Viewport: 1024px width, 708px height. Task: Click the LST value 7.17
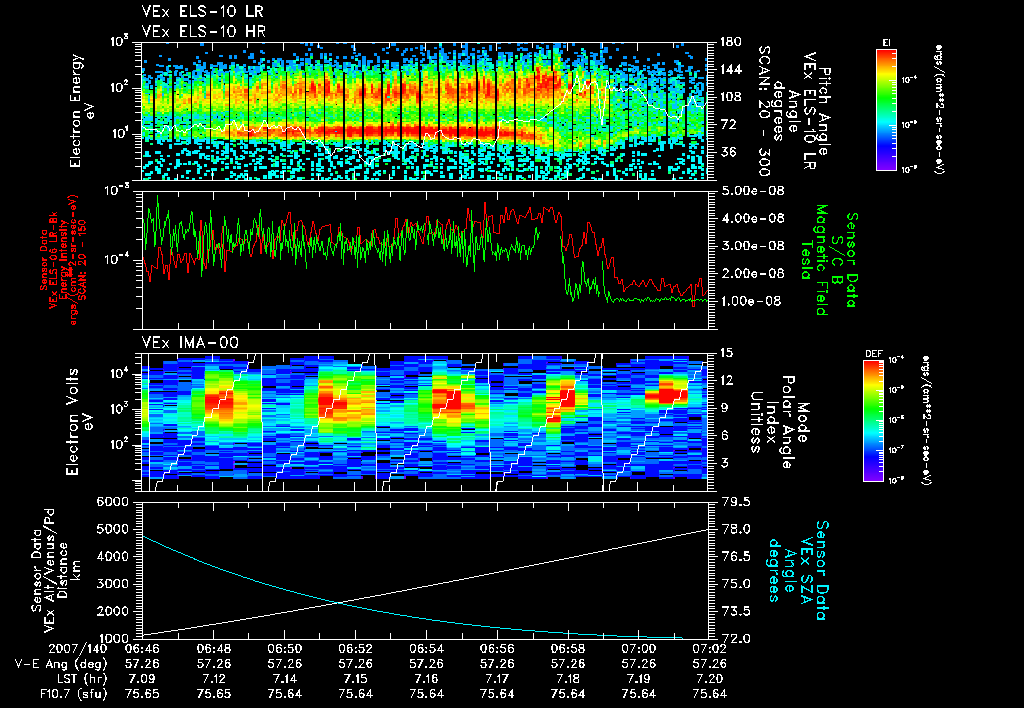click(x=497, y=679)
